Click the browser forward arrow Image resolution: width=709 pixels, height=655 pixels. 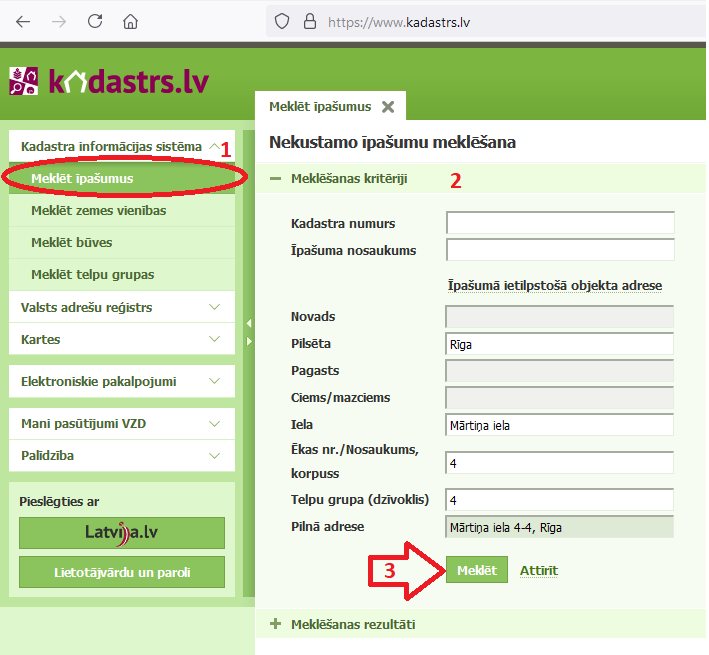(x=59, y=21)
